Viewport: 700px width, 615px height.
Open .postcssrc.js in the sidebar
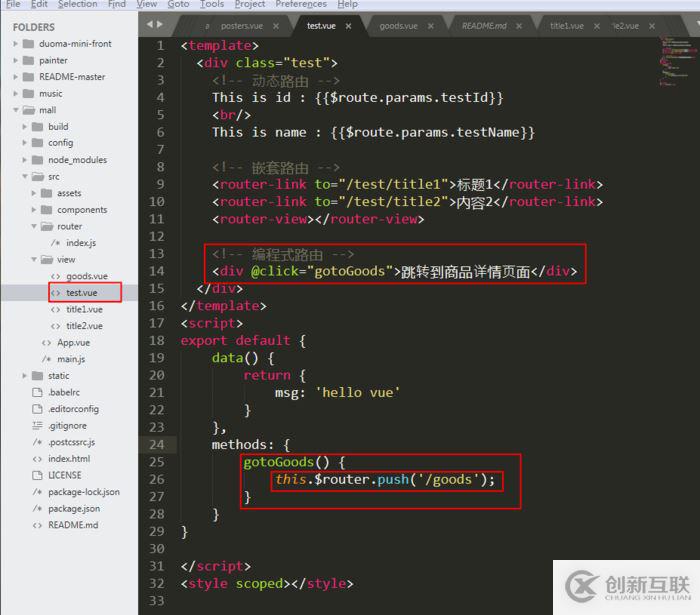pyautogui.click(x=71, y=442)
